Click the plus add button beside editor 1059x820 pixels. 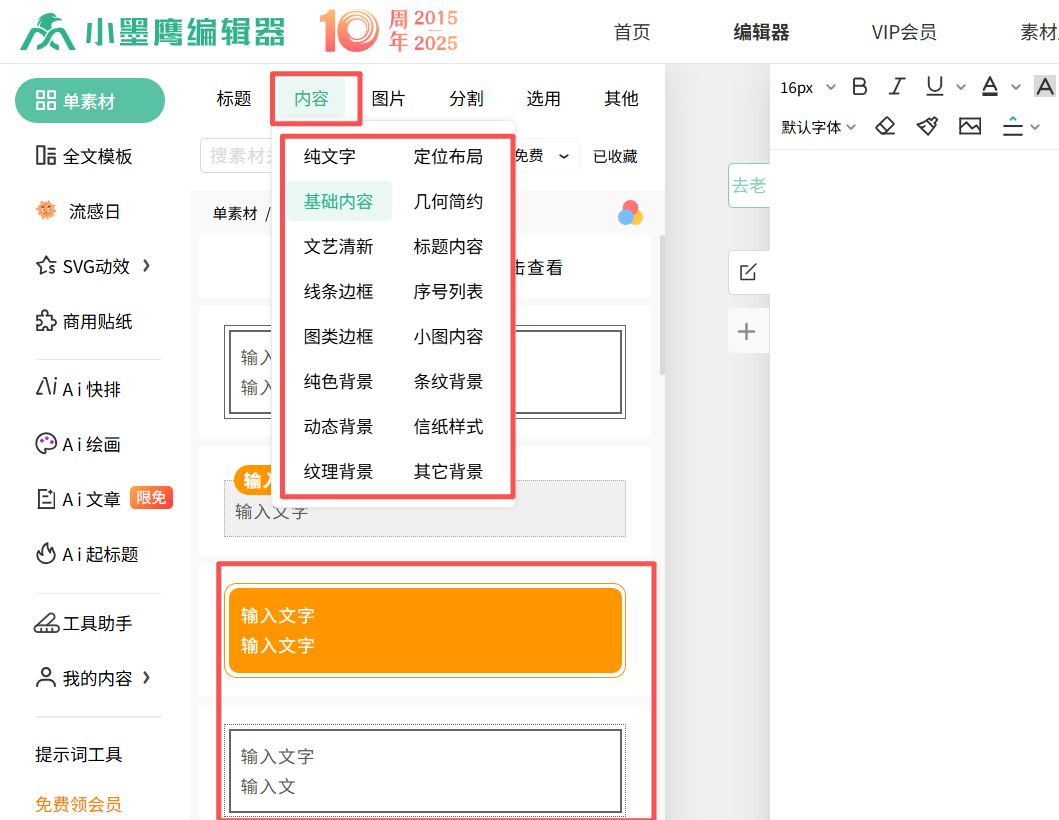point(746,332)
